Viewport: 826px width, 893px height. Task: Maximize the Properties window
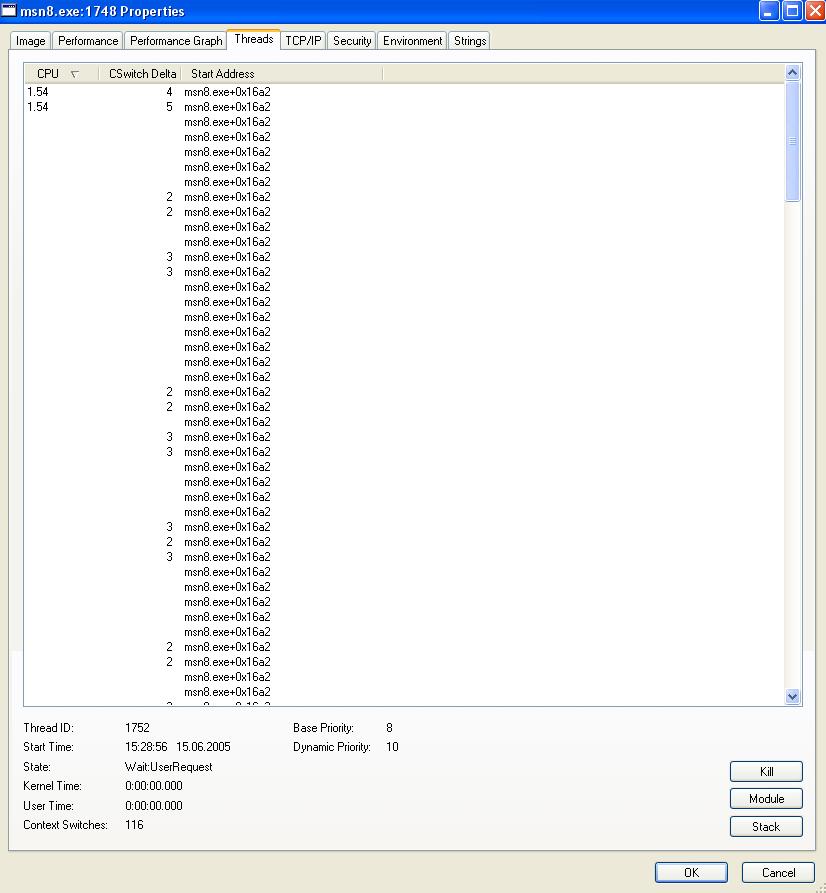[792, 11]
